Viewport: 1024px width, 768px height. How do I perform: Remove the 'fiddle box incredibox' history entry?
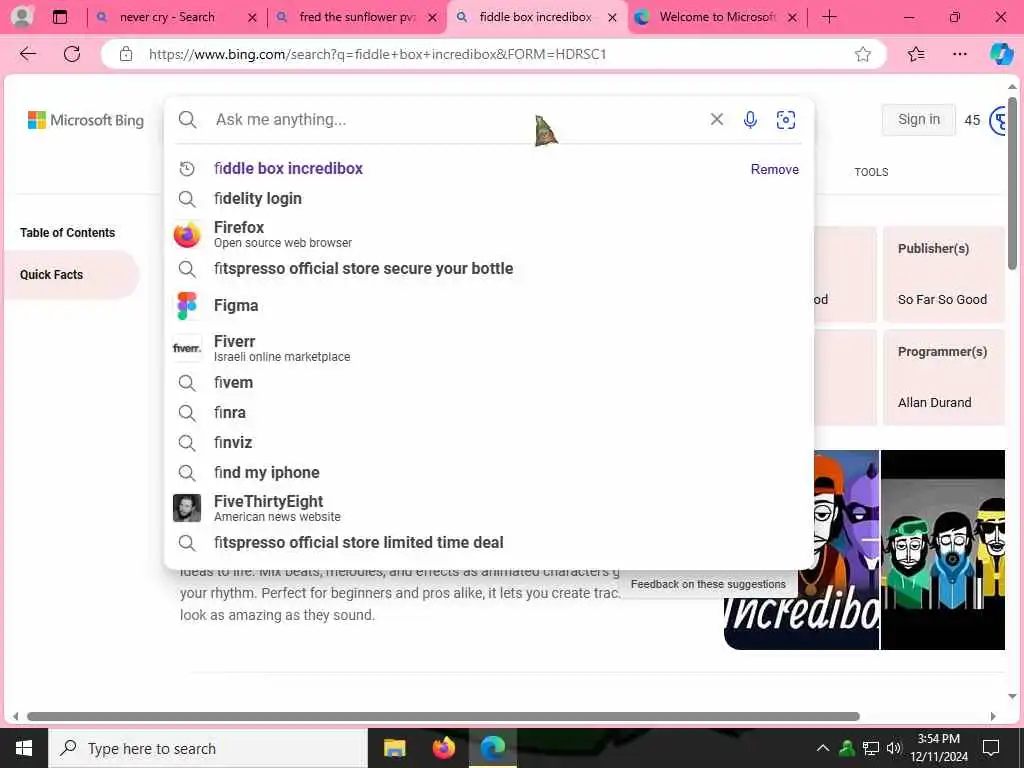pos(775,169)
